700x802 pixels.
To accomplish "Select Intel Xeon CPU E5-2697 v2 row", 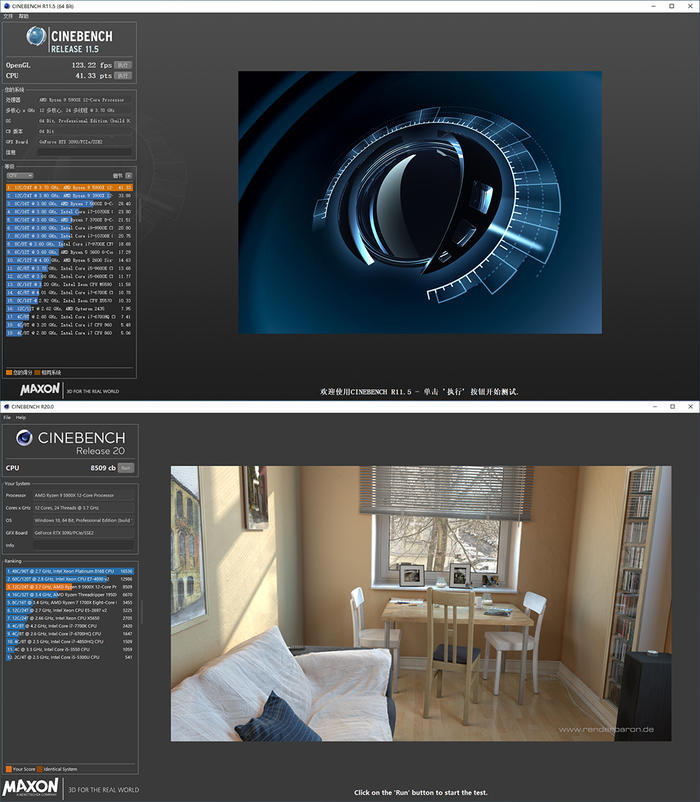I will 70,610.
